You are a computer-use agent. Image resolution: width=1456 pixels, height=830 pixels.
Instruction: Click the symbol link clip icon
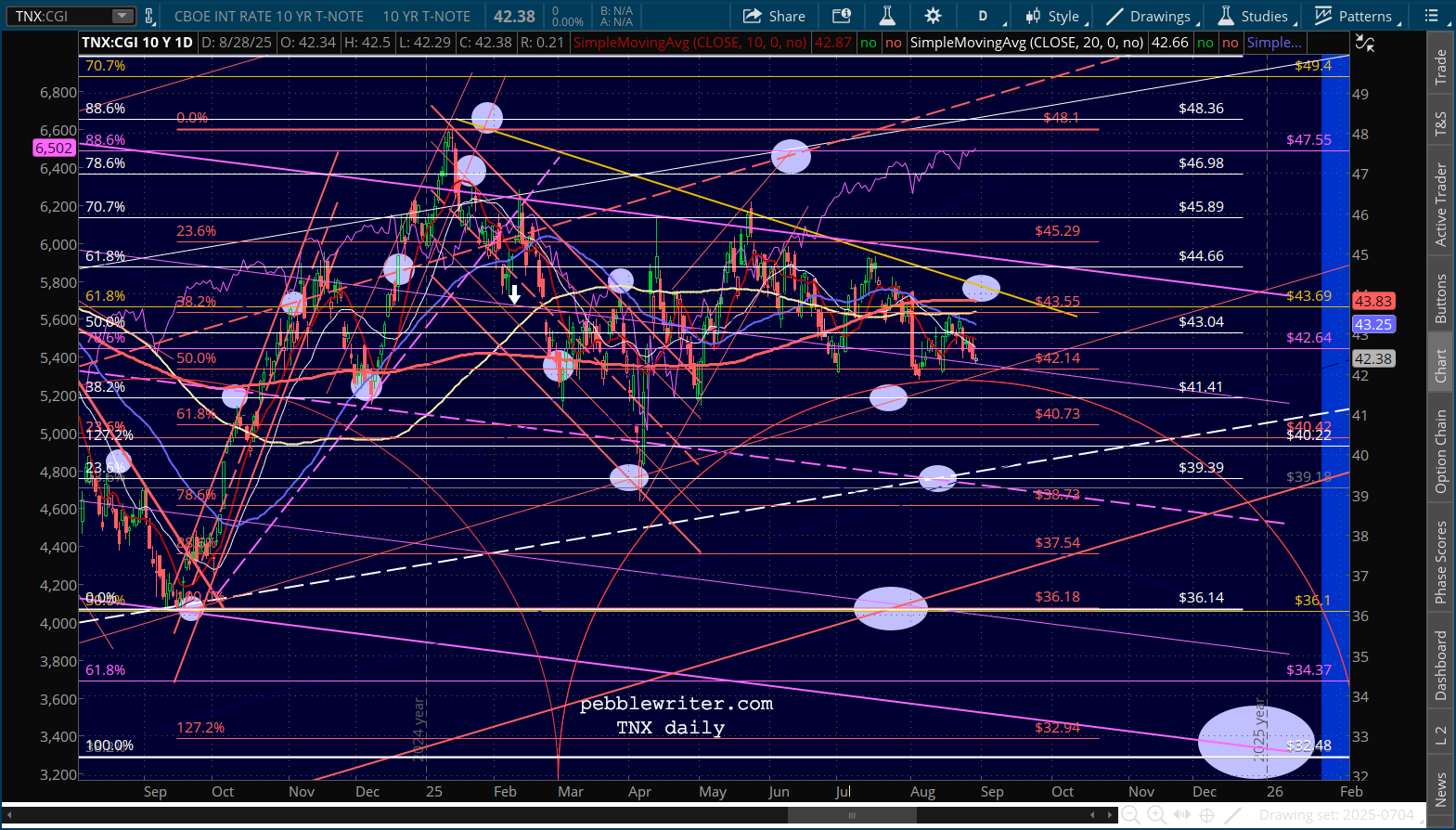coord(149,16)
